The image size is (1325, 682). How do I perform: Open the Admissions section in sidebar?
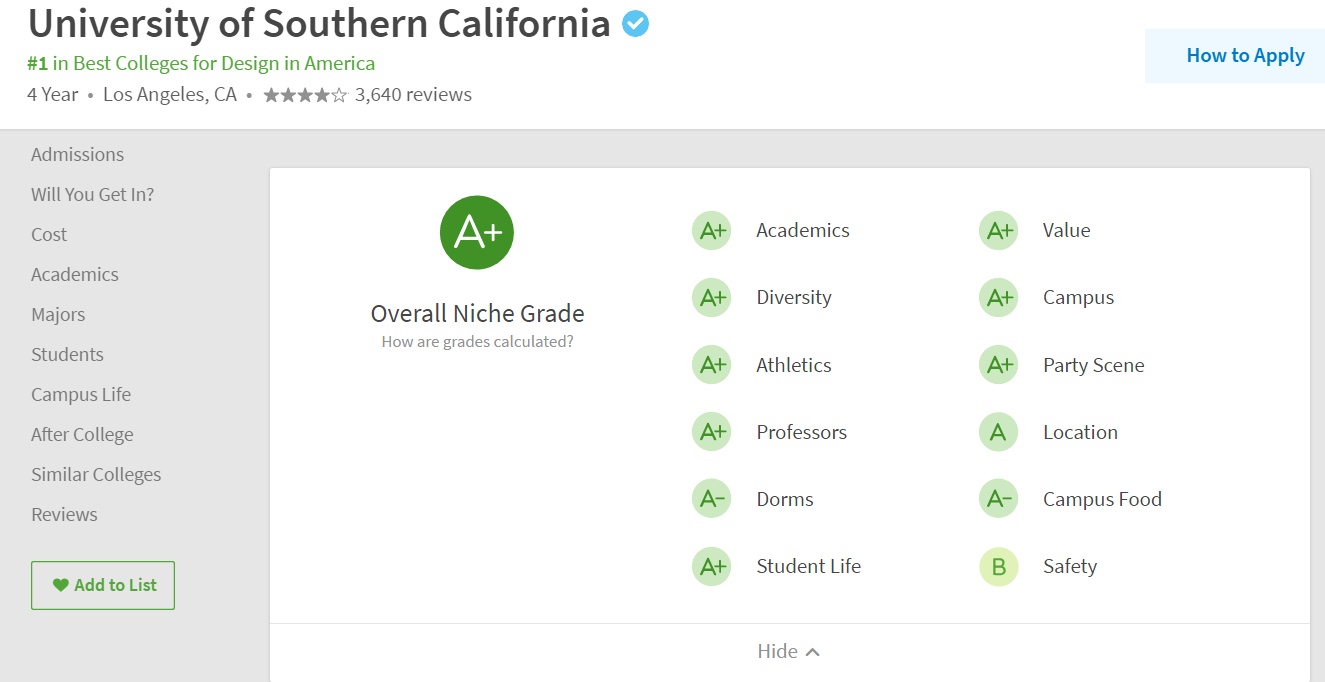coord(78,155)
